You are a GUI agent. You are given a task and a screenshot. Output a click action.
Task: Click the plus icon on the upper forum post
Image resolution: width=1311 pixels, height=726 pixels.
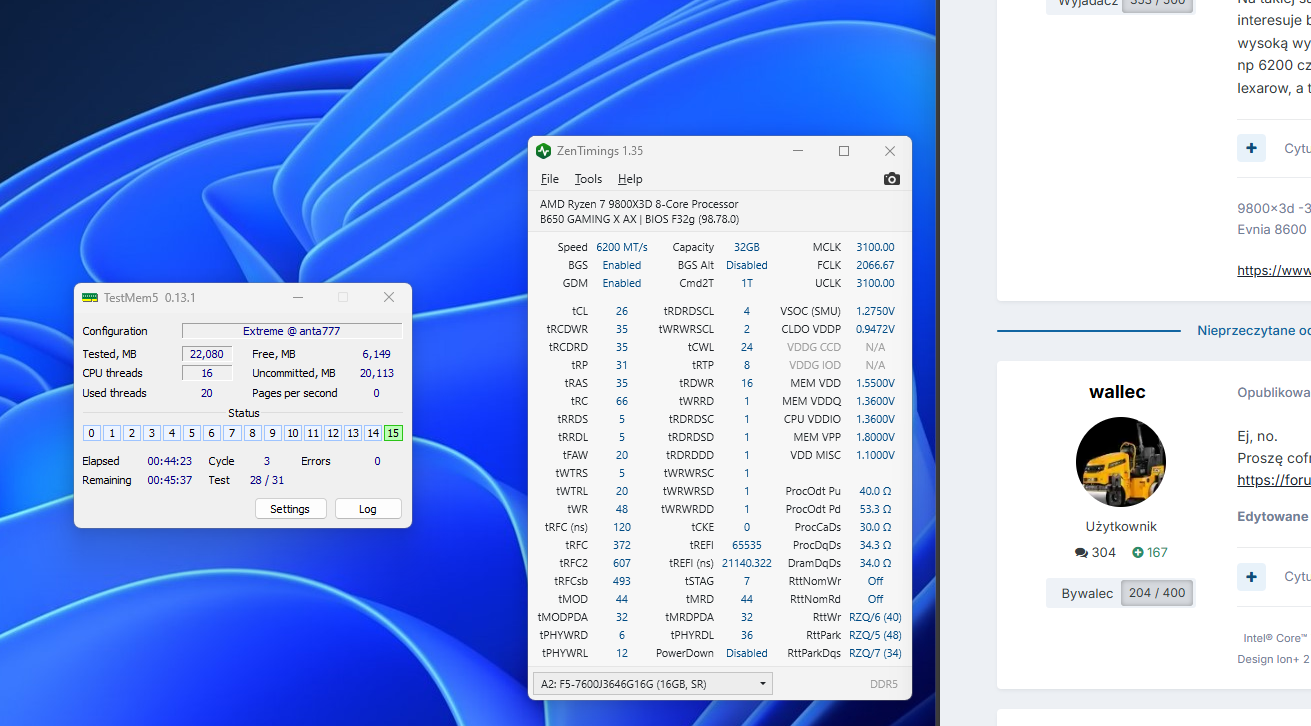[x=1251, y=148]
